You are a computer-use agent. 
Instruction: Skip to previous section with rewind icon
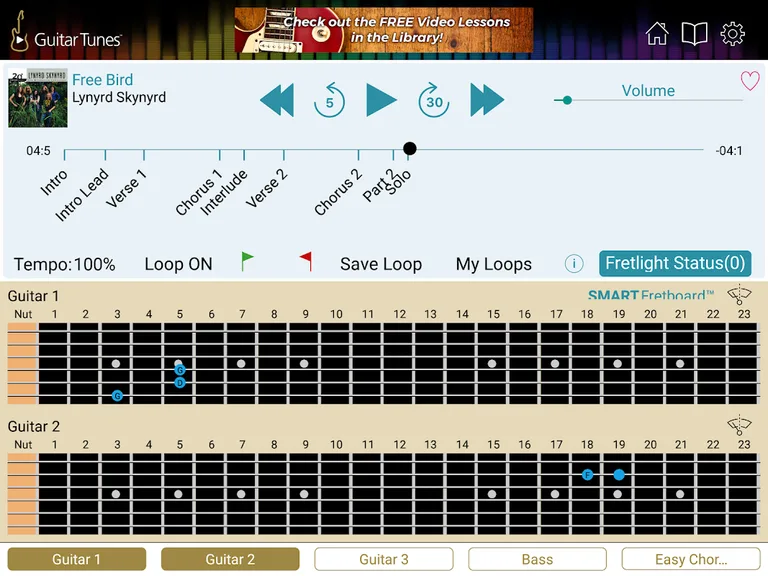[277, 100]
